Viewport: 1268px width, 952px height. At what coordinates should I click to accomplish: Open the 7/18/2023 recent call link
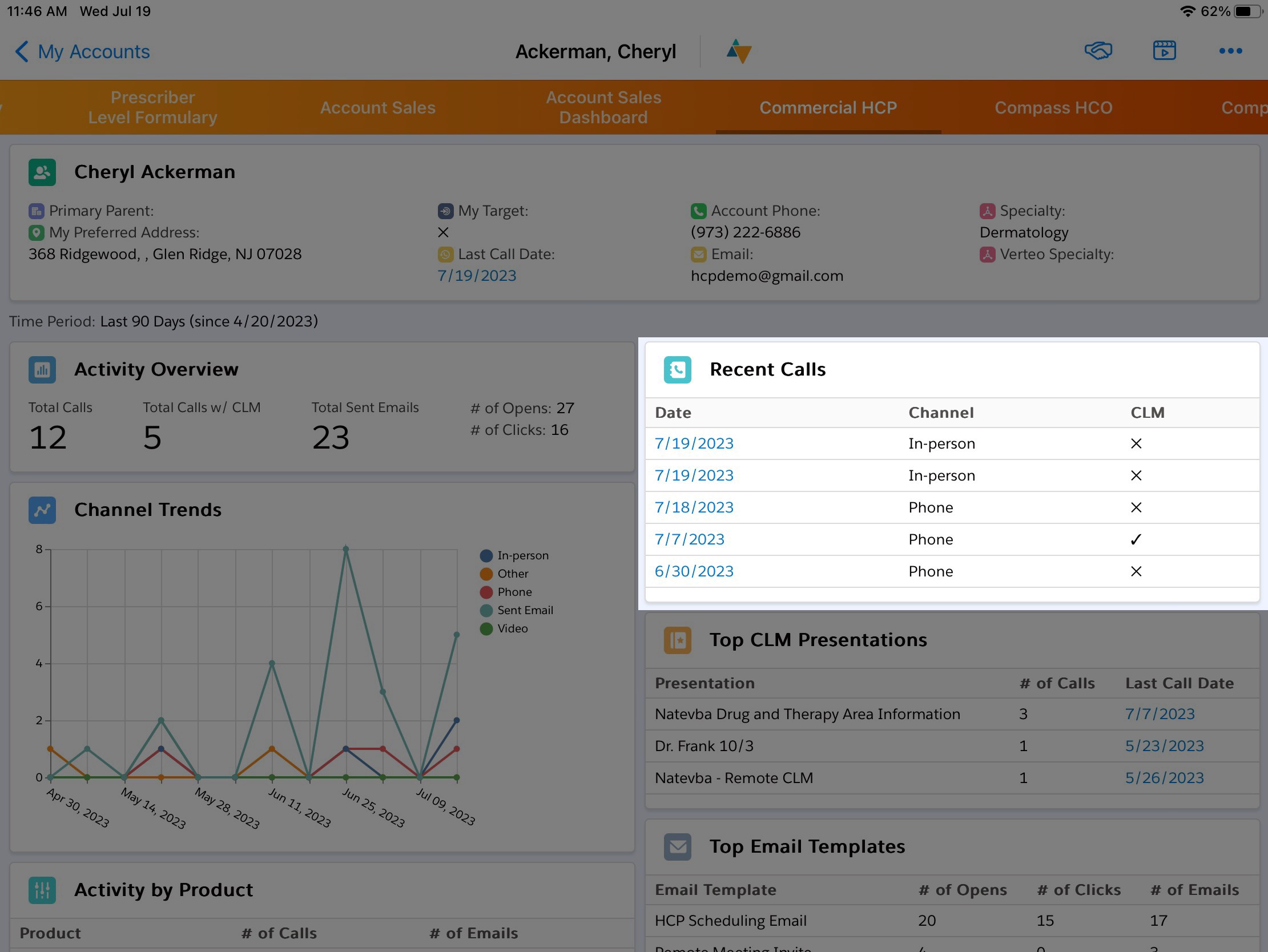click(694, 507)
